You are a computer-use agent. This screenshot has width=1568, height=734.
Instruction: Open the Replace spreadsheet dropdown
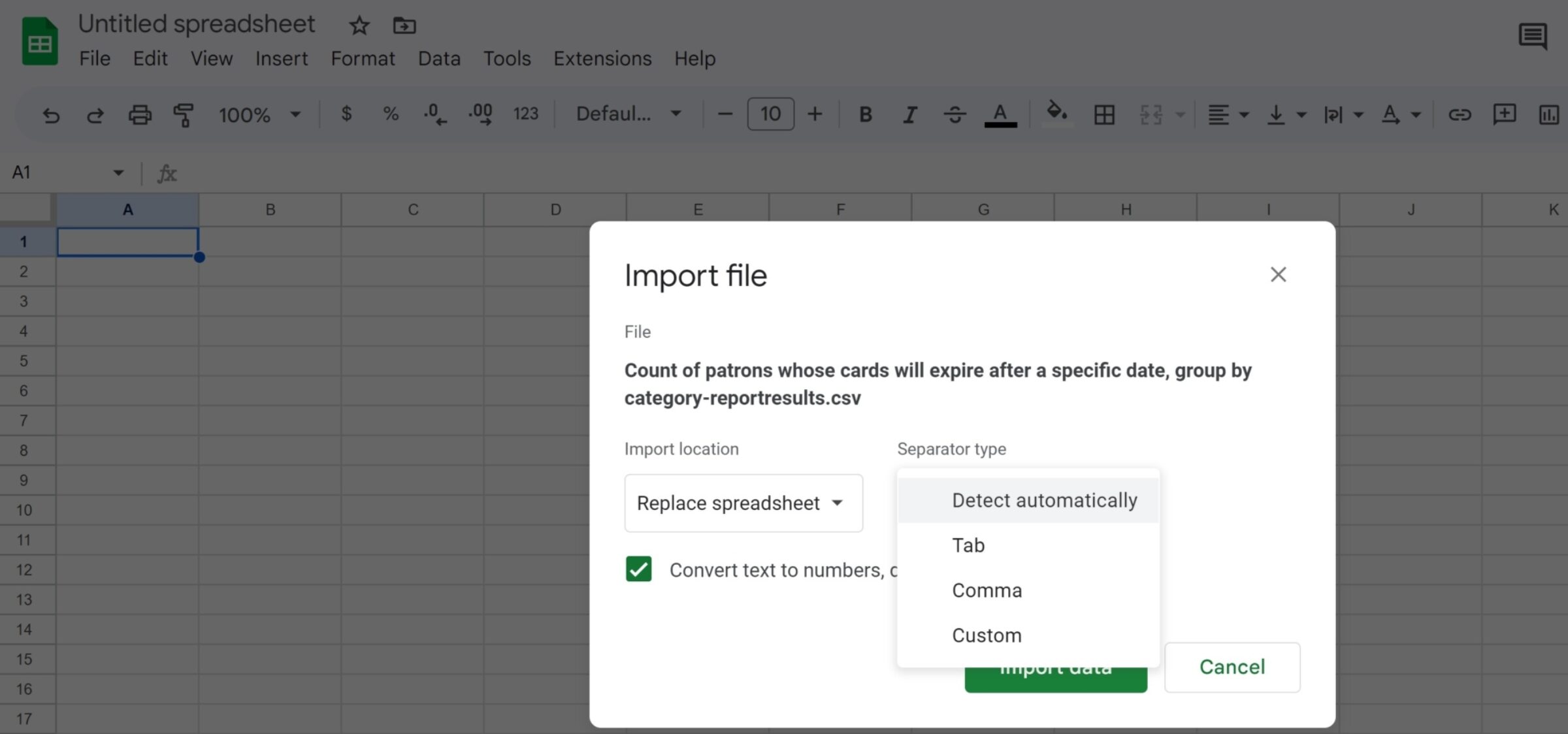tap(743, 503)
